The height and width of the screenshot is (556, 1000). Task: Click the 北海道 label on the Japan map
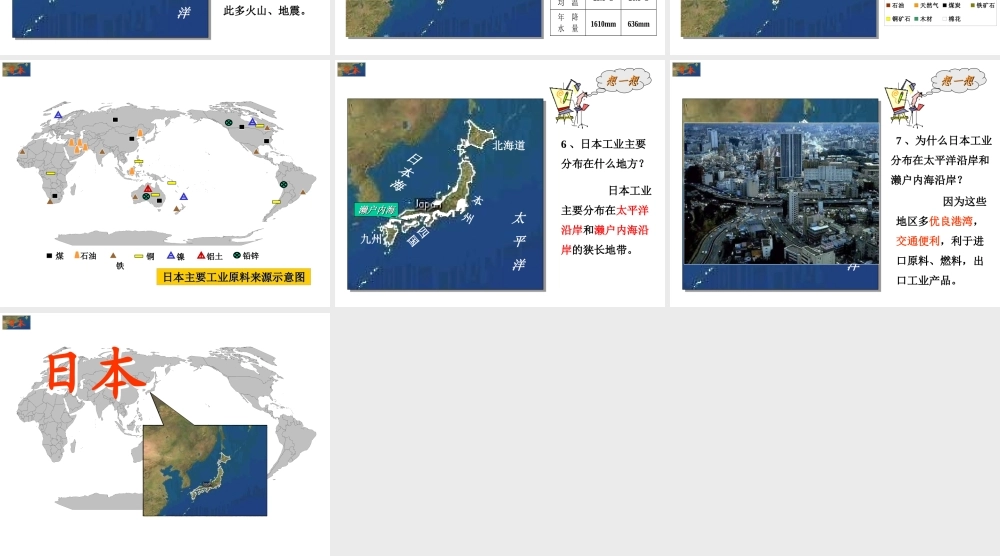pyautogui.click(x=508, y=145)
